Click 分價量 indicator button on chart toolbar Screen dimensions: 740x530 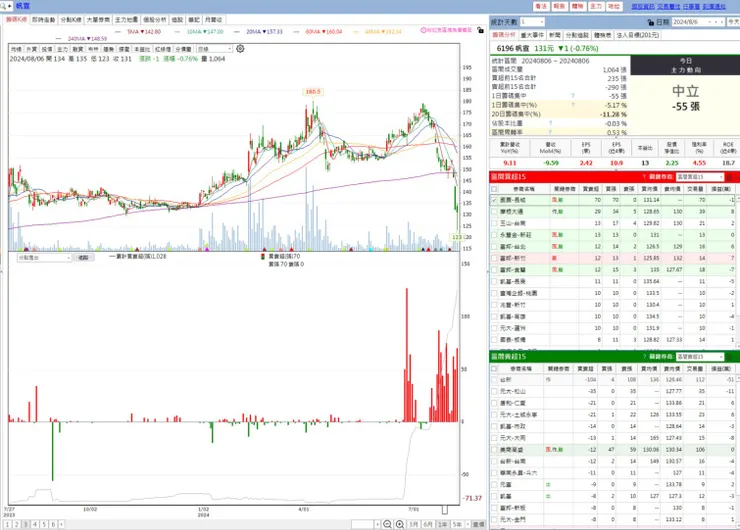coord(184,49)
